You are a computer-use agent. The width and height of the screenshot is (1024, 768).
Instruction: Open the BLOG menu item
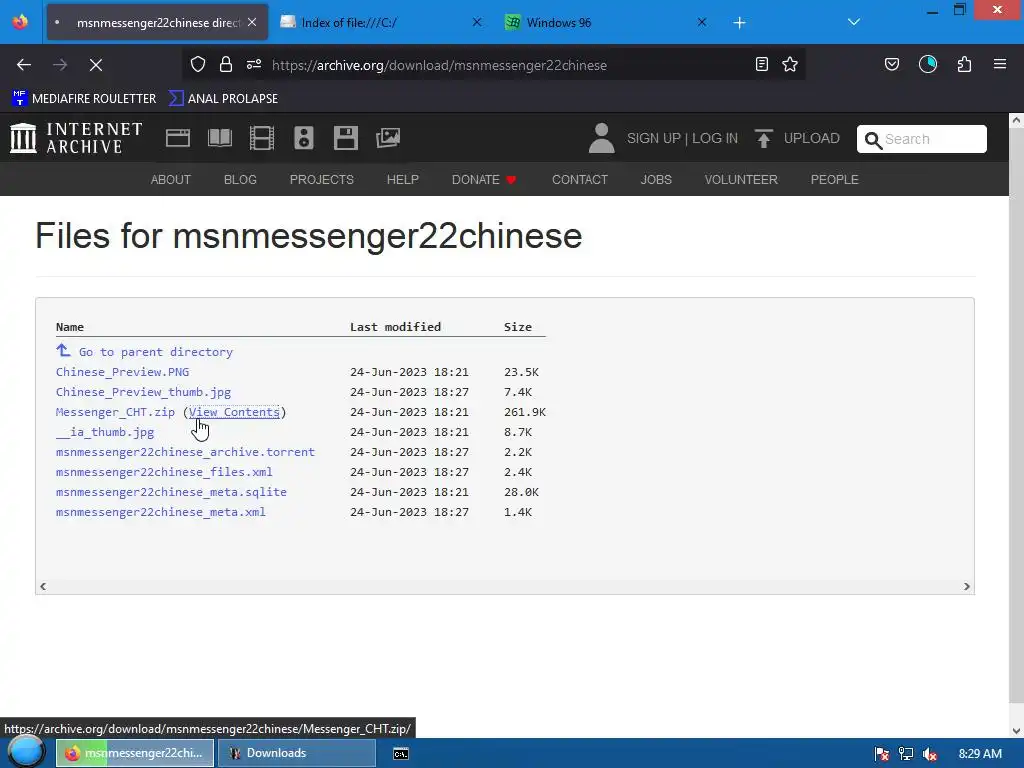[240, 180]
